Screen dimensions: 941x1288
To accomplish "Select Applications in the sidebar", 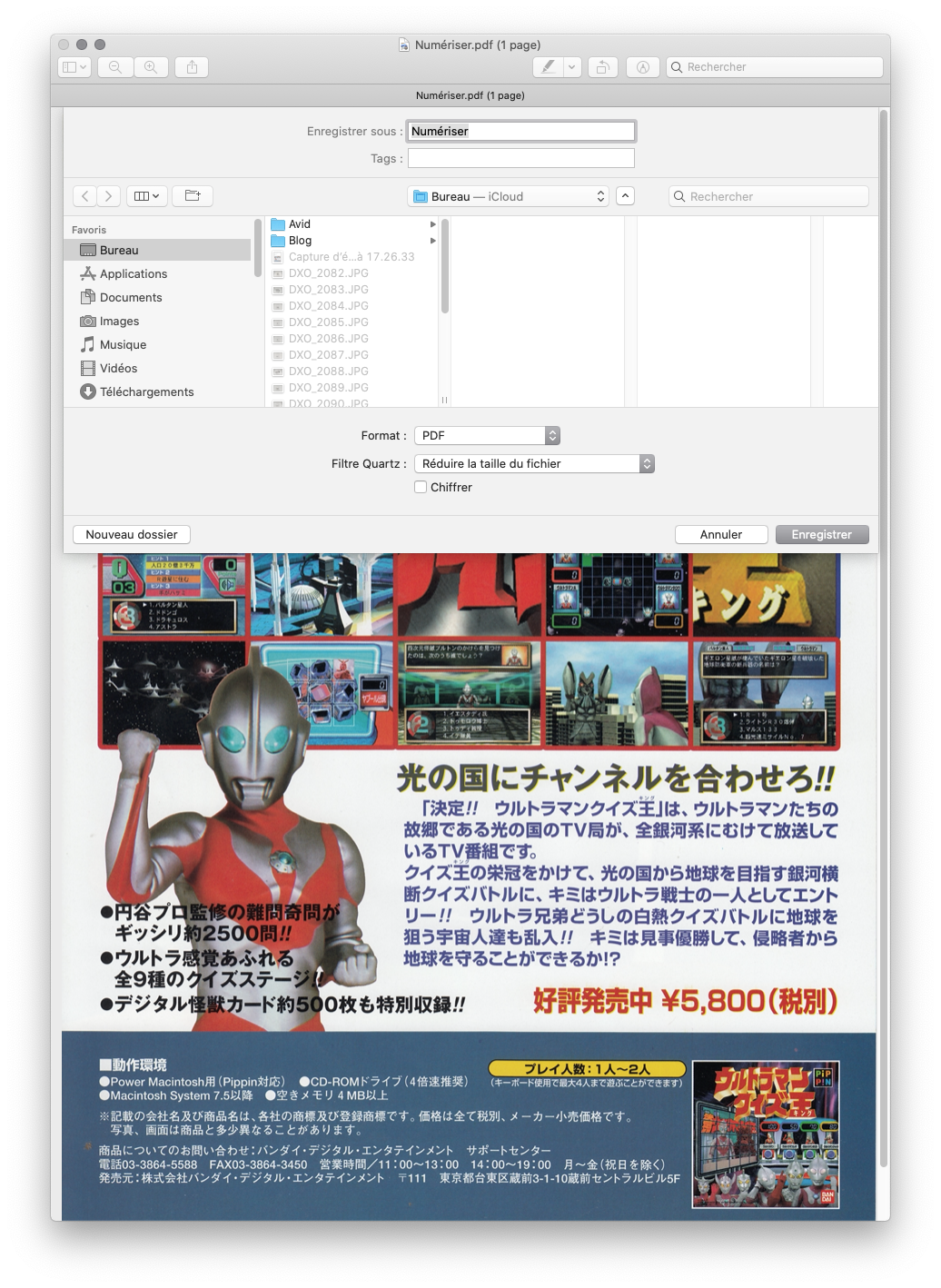I will point(158,273).
